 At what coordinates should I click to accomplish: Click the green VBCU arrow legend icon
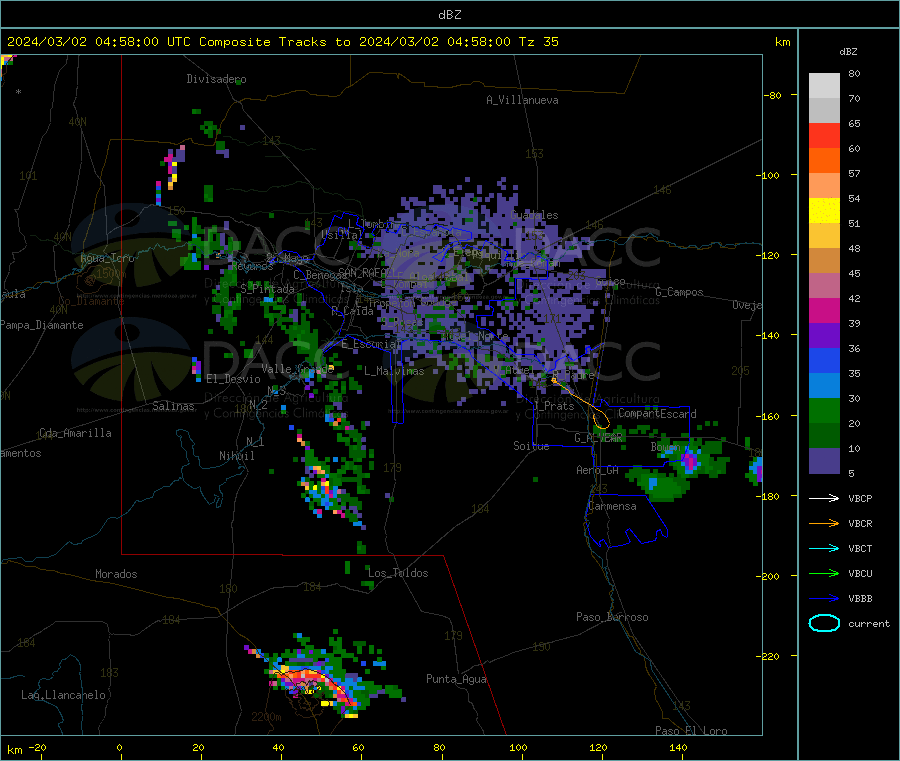(x=824, y=573)
